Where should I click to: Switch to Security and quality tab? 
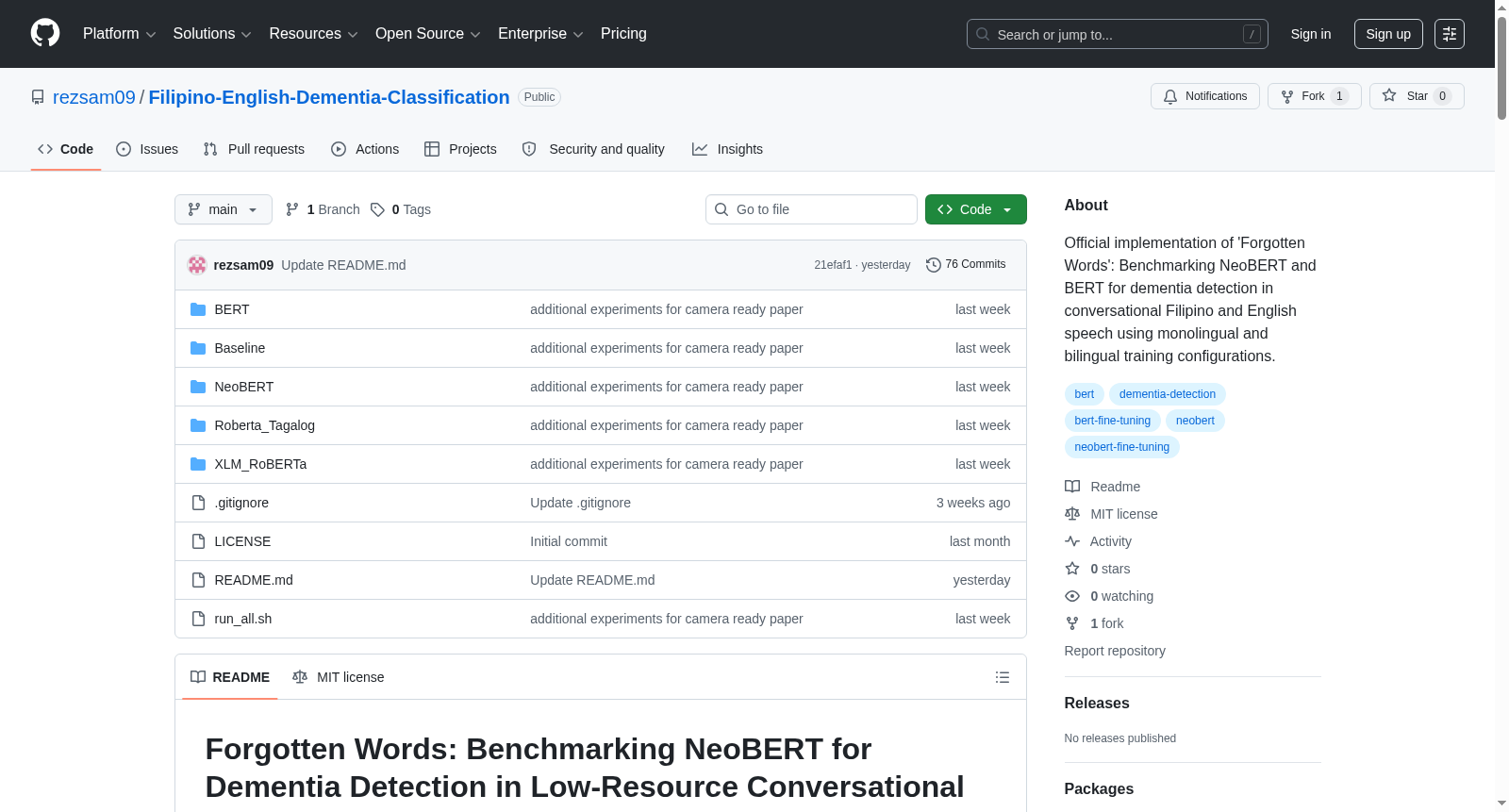[593, 149]
